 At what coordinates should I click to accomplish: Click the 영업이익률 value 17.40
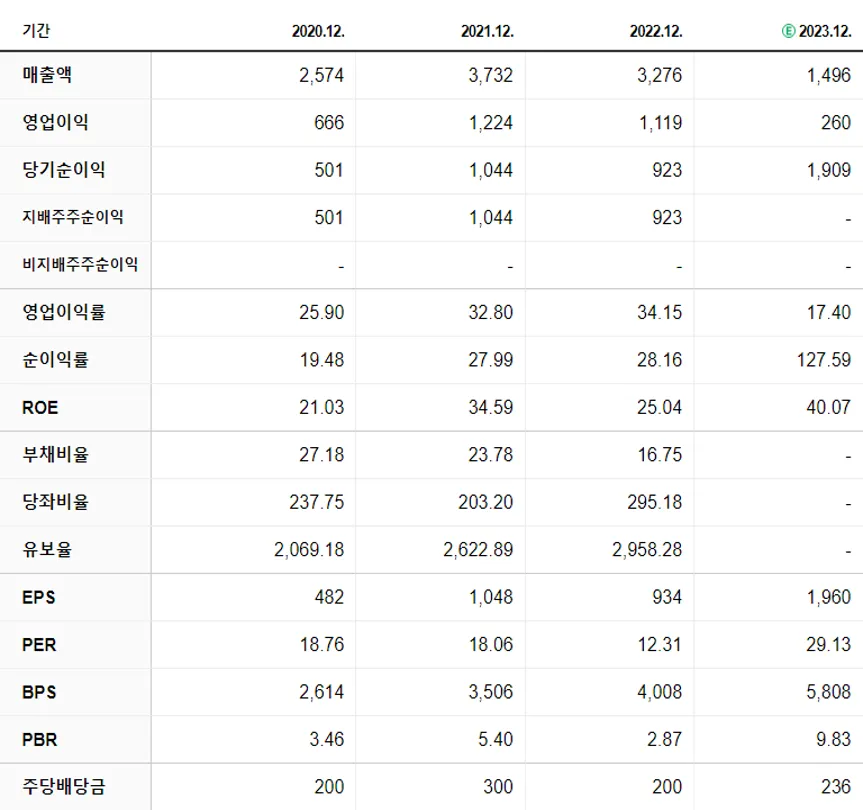coord(829,313)
